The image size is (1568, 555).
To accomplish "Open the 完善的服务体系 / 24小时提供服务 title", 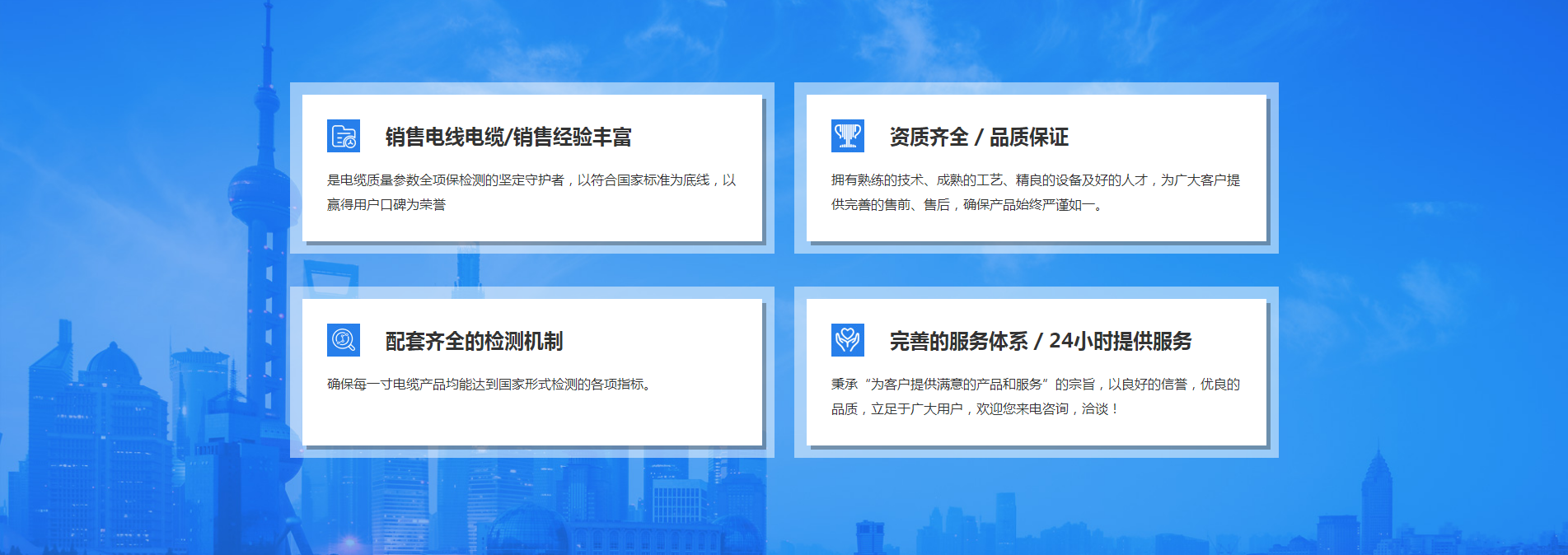I will click(1040, 341).
